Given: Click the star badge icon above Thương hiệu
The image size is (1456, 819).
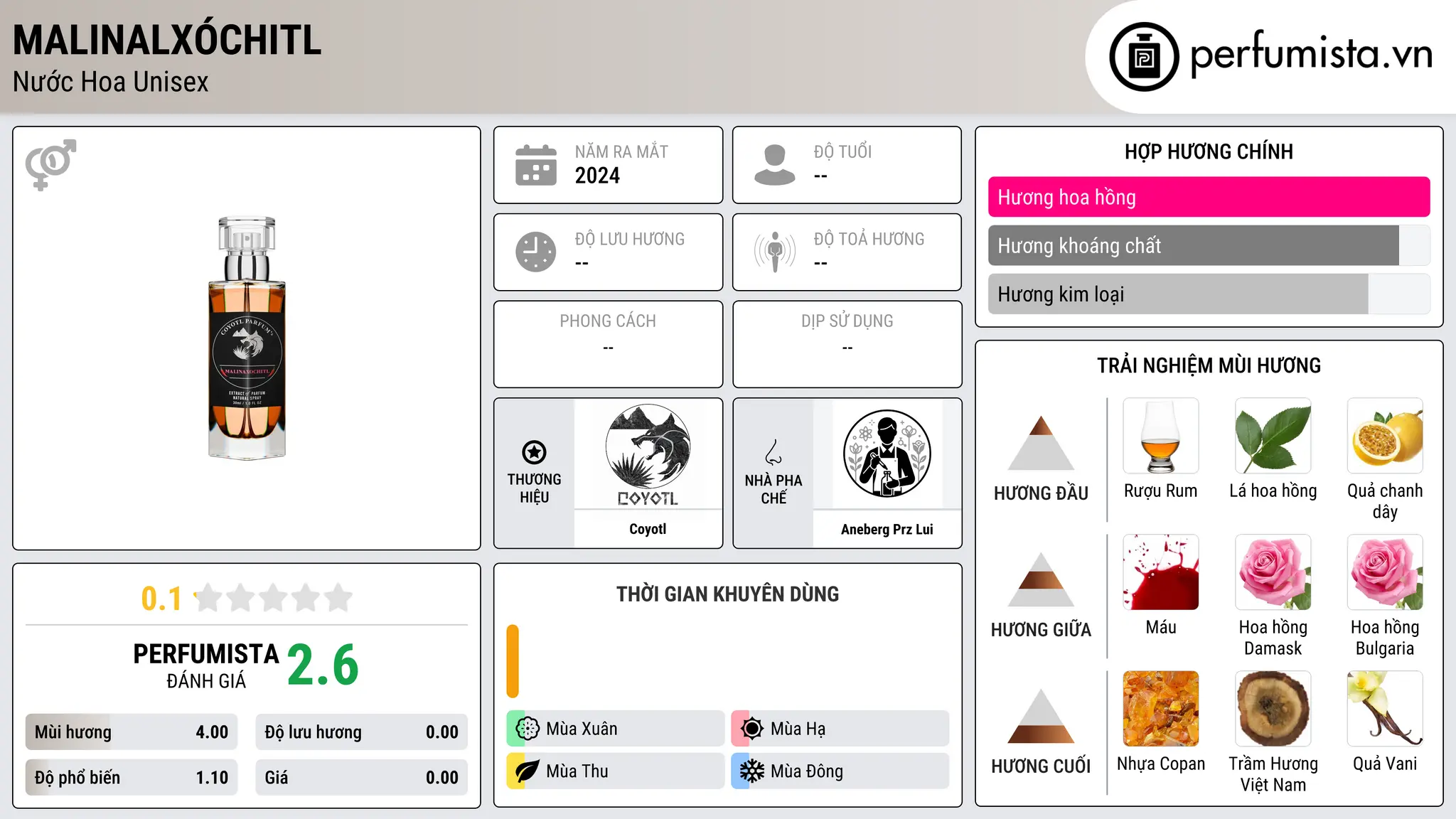Looking at the screenshot, I should coord(534,452).
